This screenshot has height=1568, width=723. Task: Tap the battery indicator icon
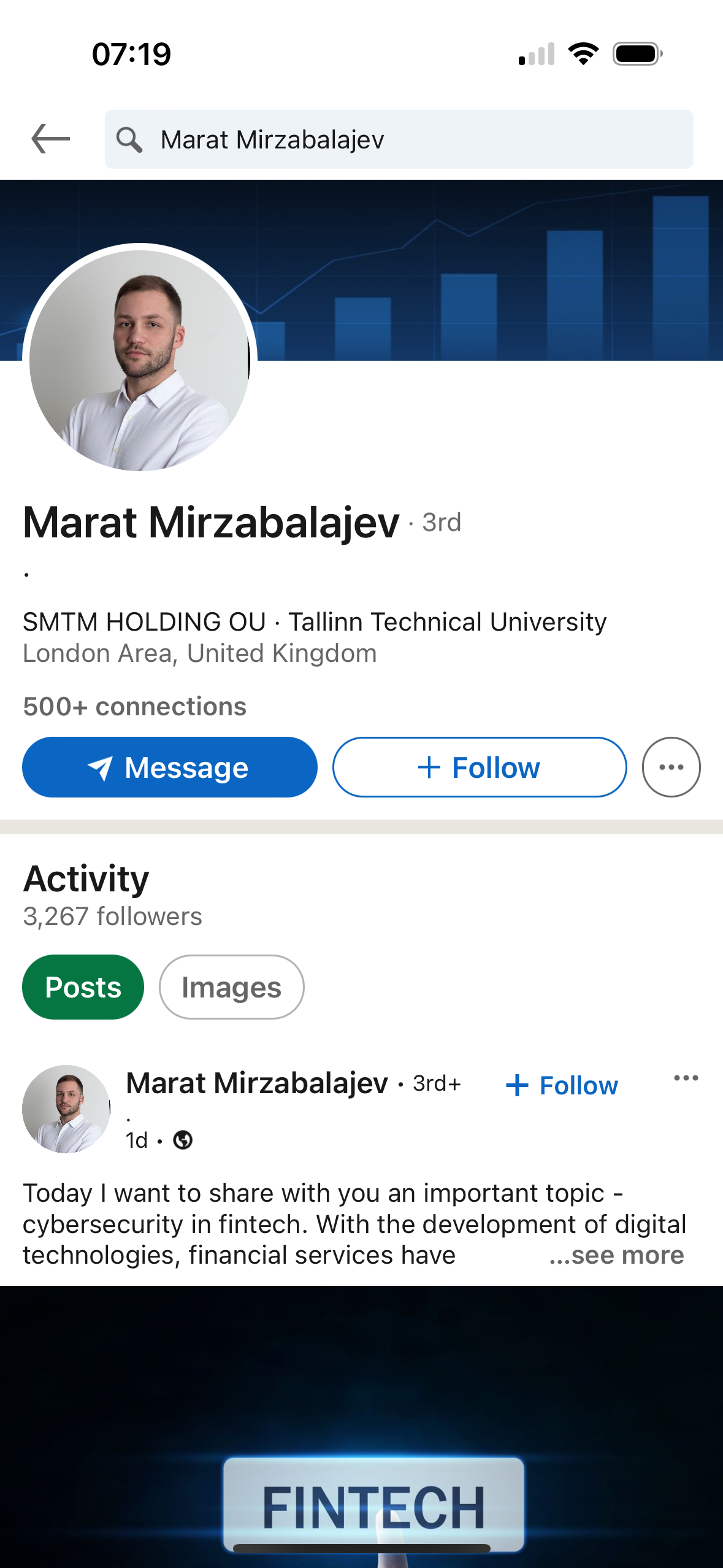tap(638, 54)
